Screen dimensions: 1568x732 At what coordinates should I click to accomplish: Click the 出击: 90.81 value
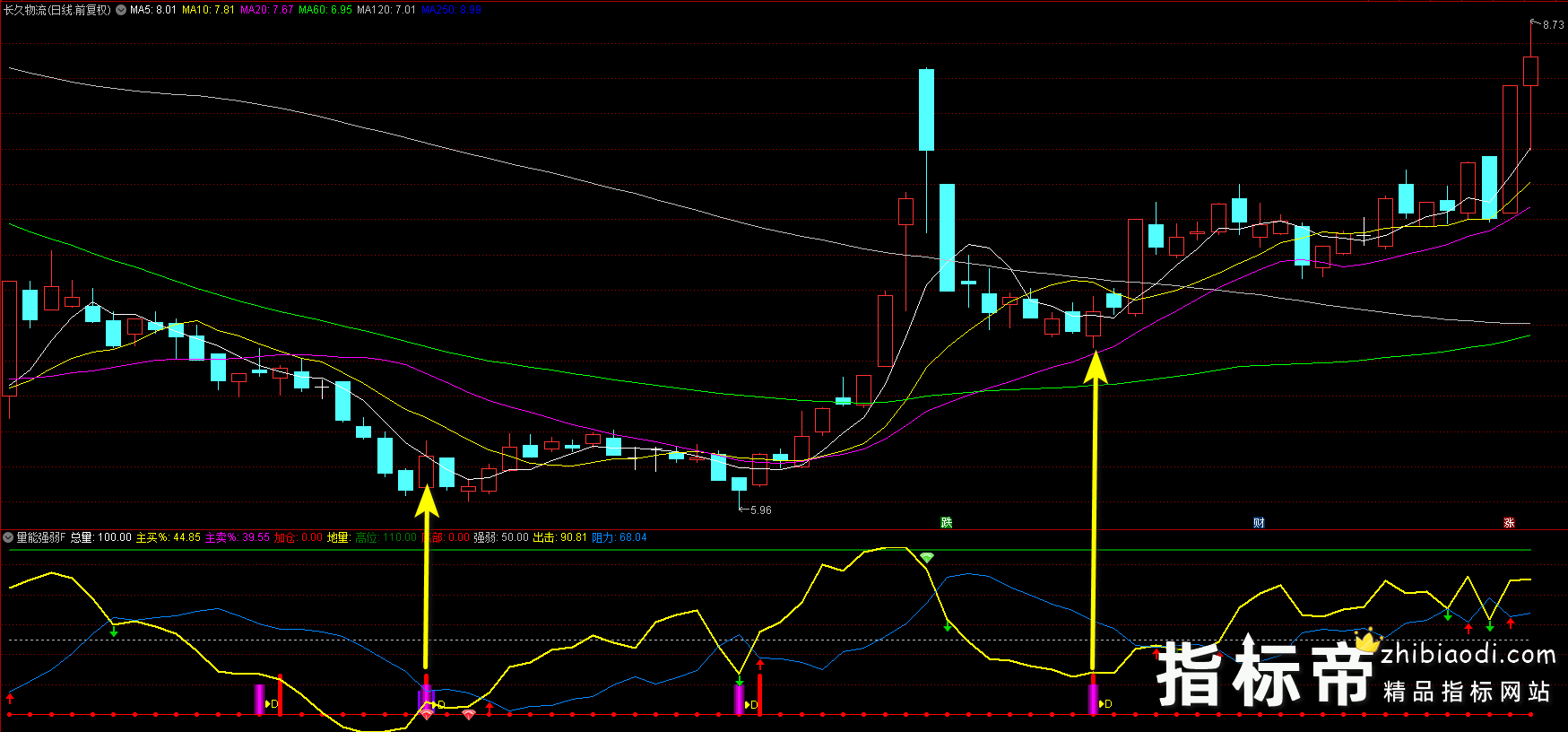click(x=560, y=537)
